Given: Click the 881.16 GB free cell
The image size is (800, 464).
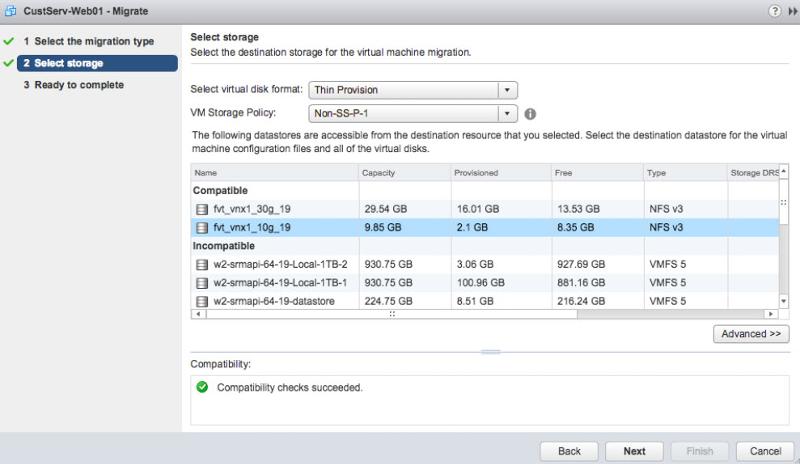Looking at the screenshot, I should click(x=581, y=283).
